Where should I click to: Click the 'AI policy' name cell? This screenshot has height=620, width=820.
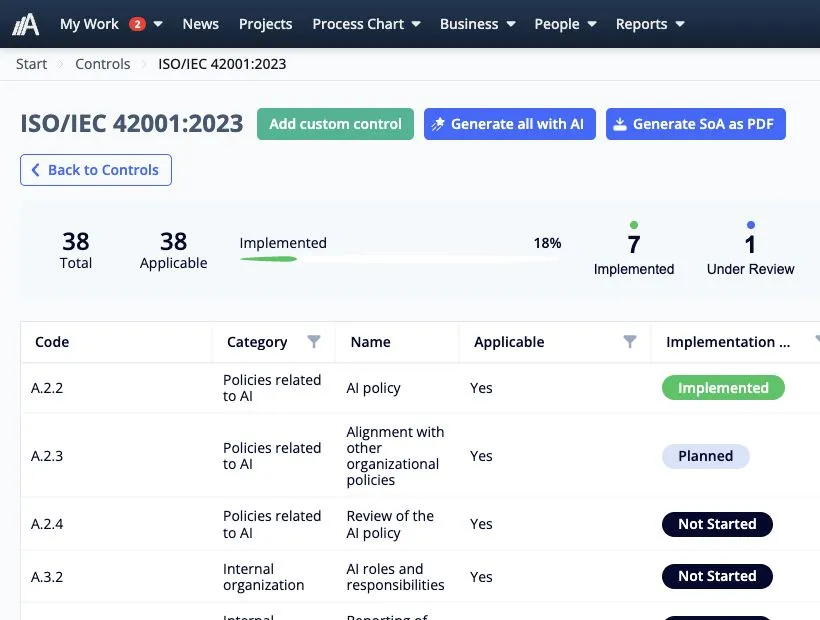(373, 388)
